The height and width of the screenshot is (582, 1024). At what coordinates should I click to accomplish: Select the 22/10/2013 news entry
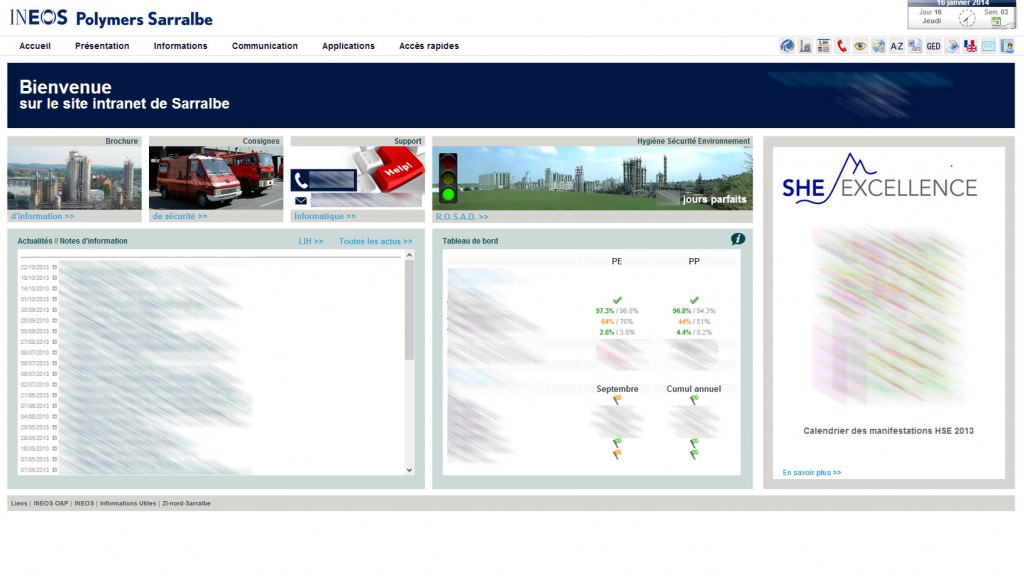(38, 267)
